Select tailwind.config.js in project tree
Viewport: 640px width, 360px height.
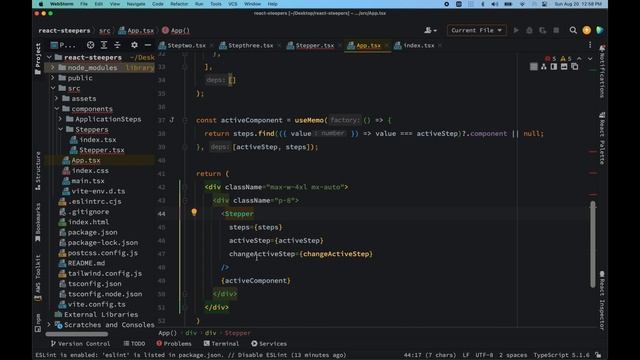(x=105, y=273)
